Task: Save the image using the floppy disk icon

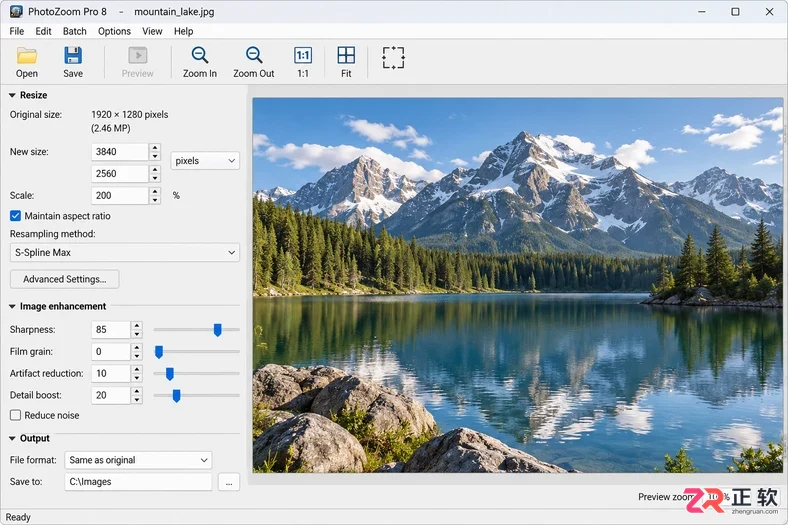Action: pos(73,56)
